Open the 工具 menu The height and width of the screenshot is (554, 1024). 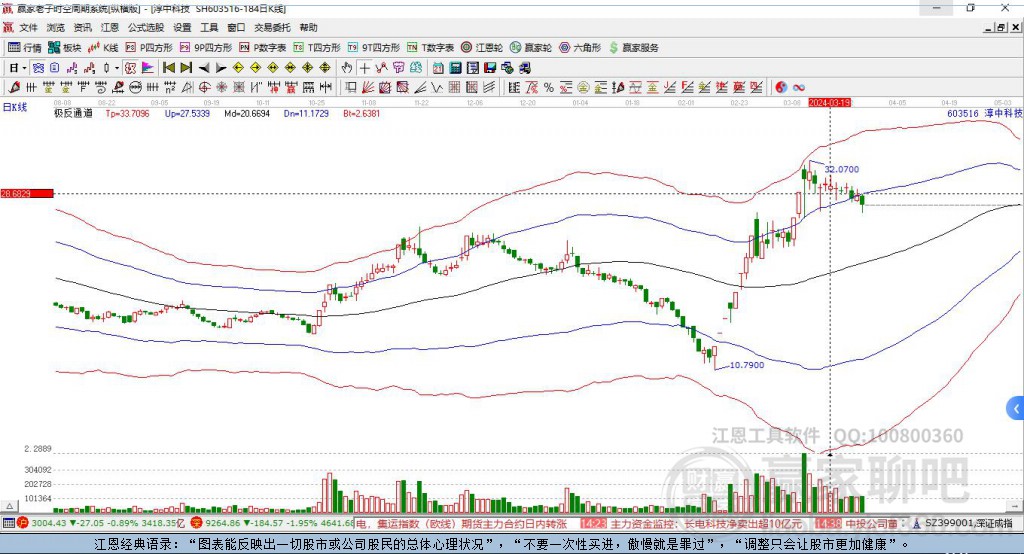click(209, 27)
